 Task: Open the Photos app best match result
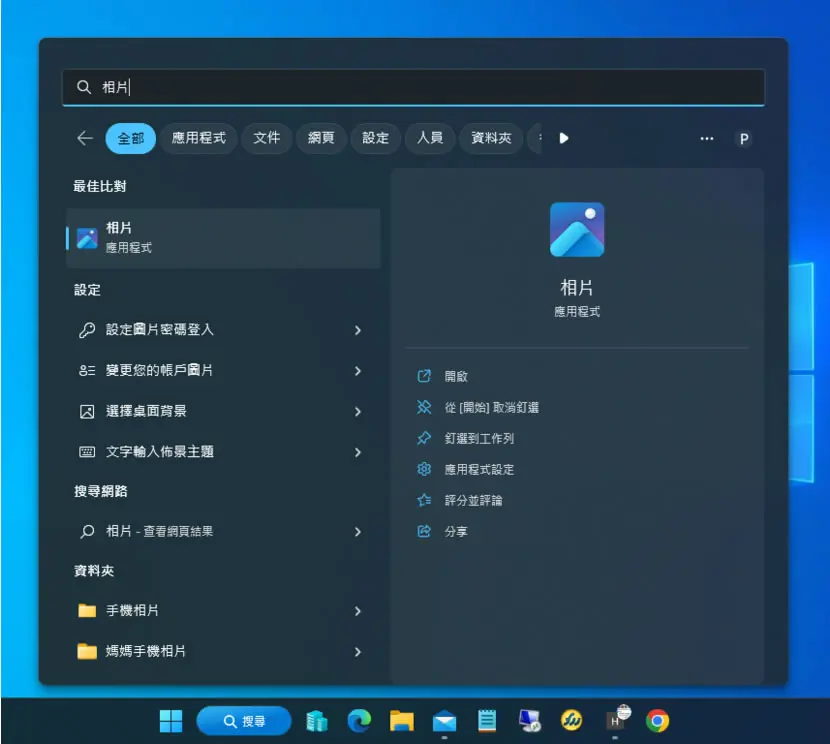pos(223,238)
